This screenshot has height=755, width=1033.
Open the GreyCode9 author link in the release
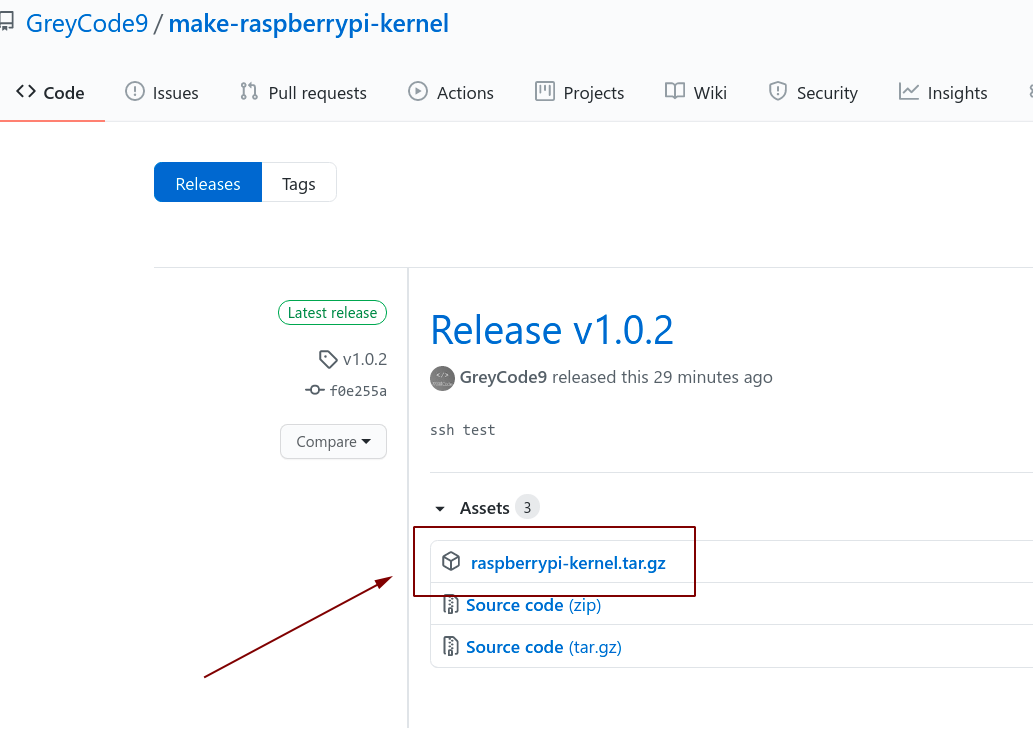tap(503, 378)
